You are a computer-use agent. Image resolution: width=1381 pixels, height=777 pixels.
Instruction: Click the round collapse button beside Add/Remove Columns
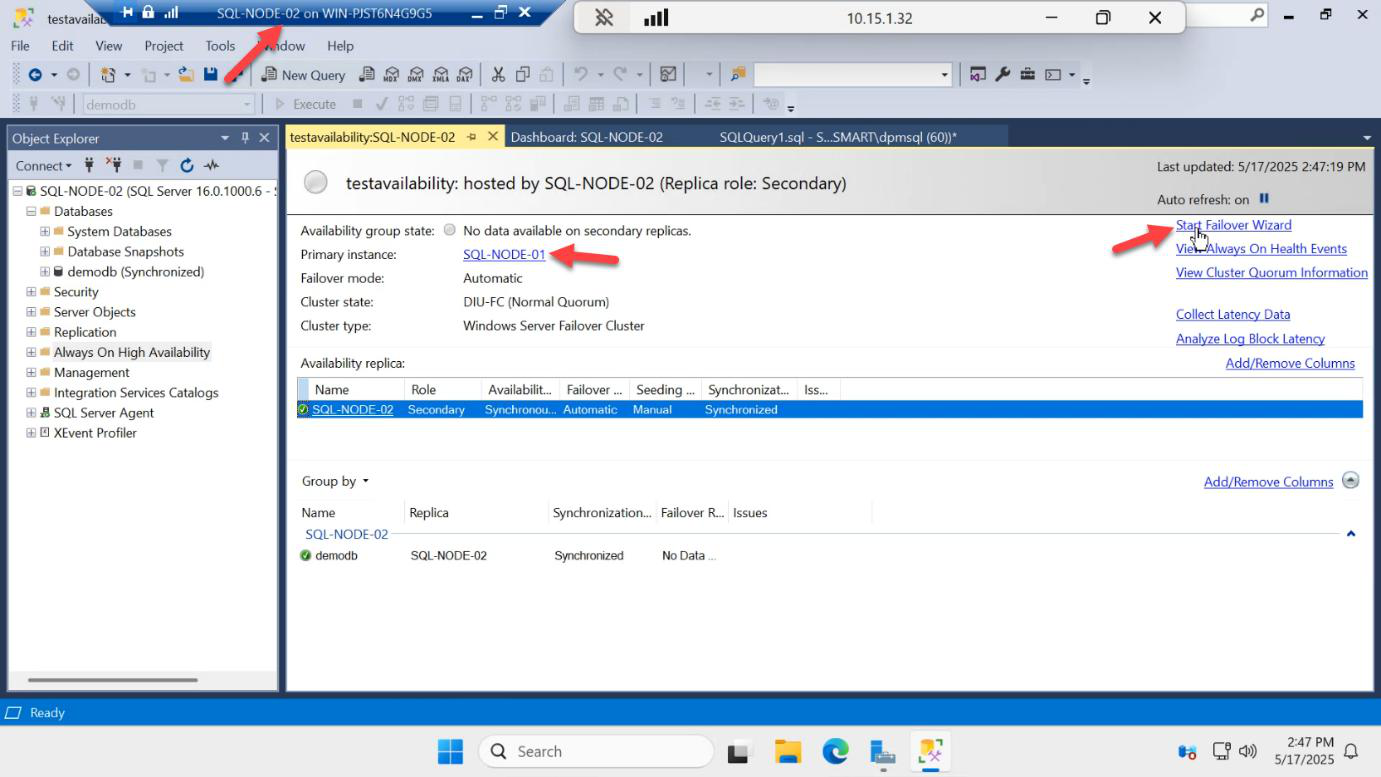click(1351, 480)
